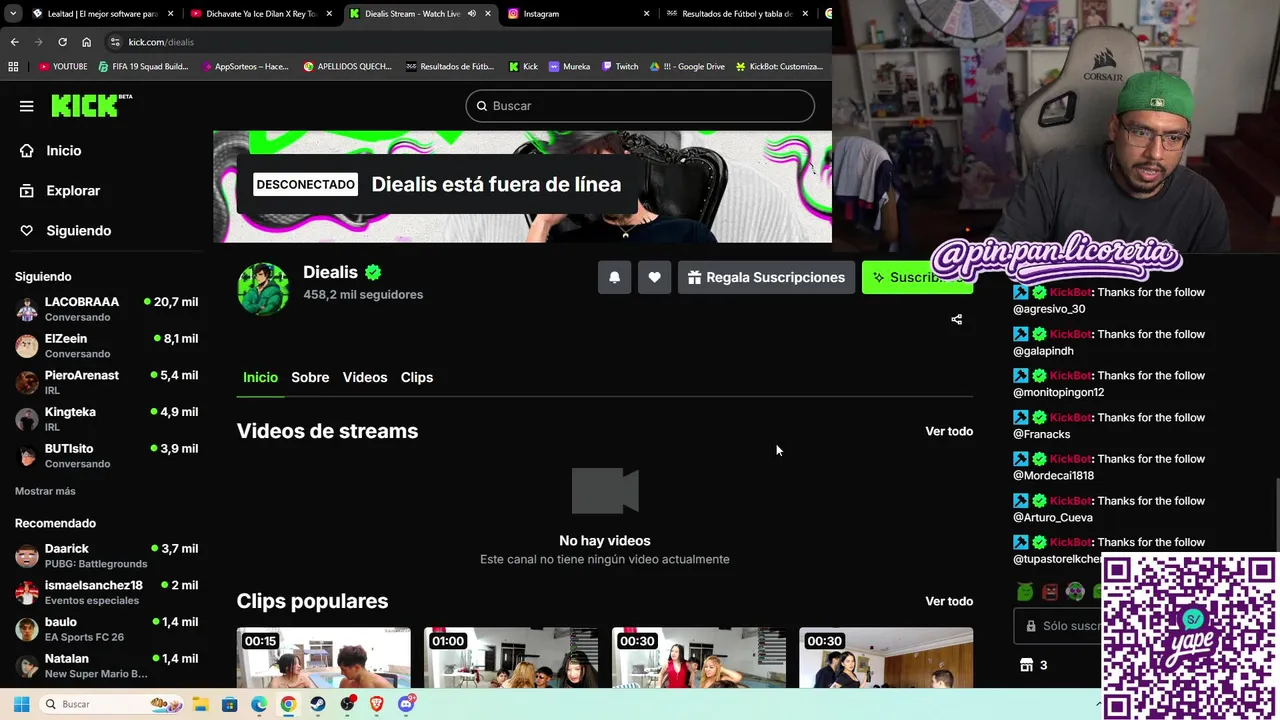Viewport: 1280px width, 720px height.
Task: Open the KickBot Customiza bookmark
Action: [779, 67]
